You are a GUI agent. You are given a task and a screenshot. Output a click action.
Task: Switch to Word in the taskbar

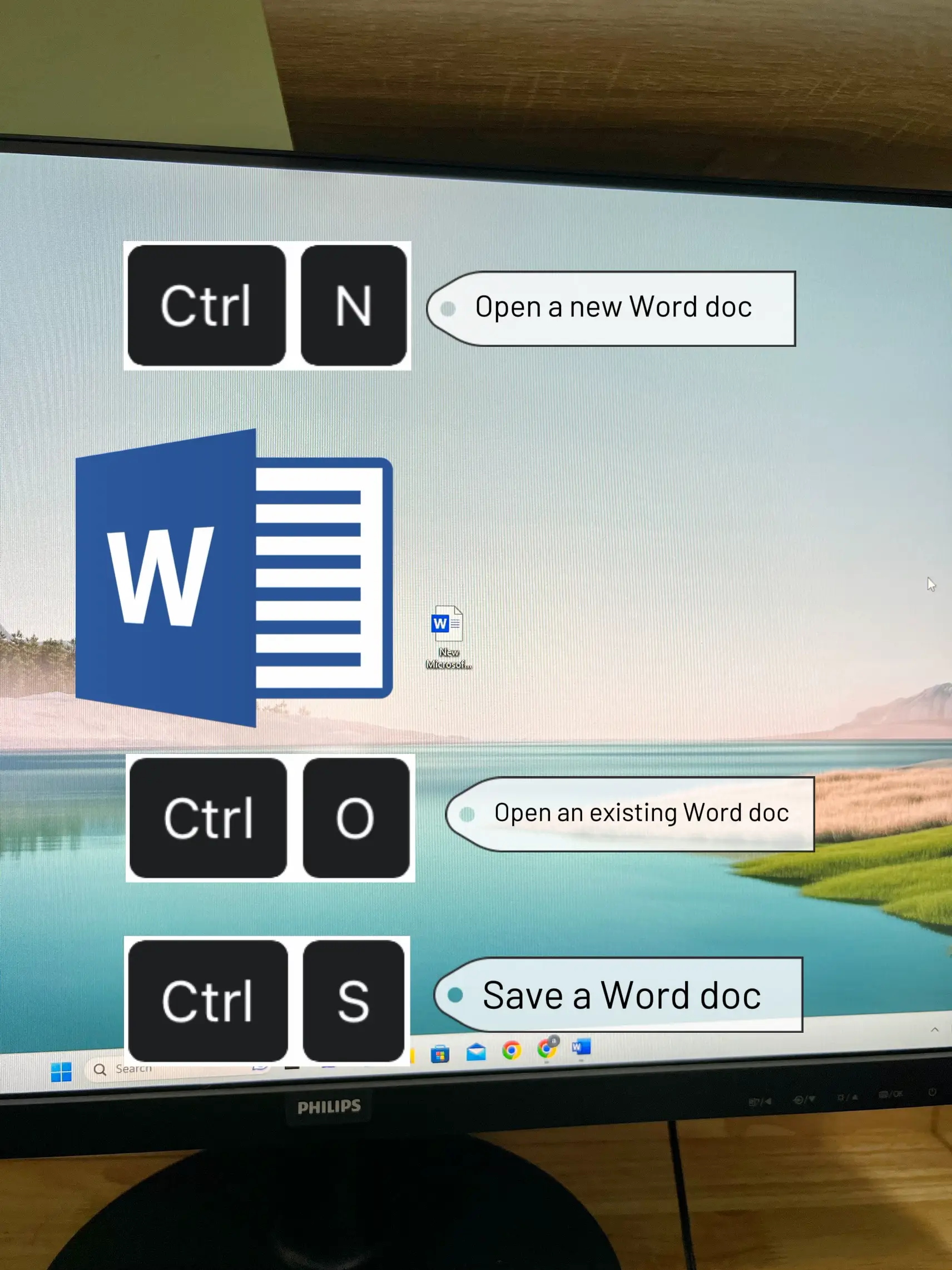(x=581, y=1047)
